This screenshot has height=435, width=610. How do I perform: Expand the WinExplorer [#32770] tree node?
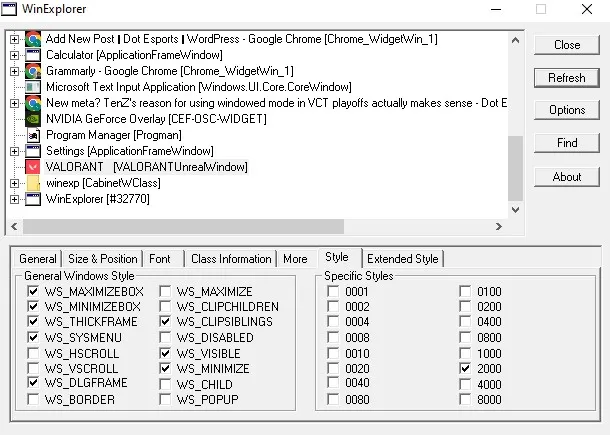tap(14, 199)
